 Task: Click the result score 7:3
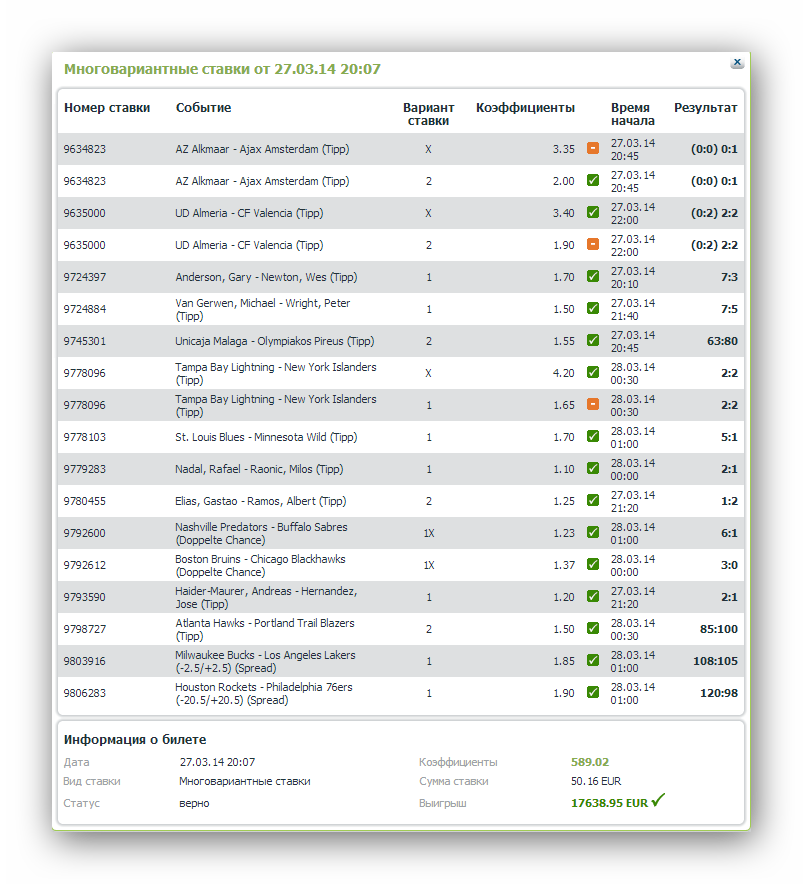coord(730,277)
